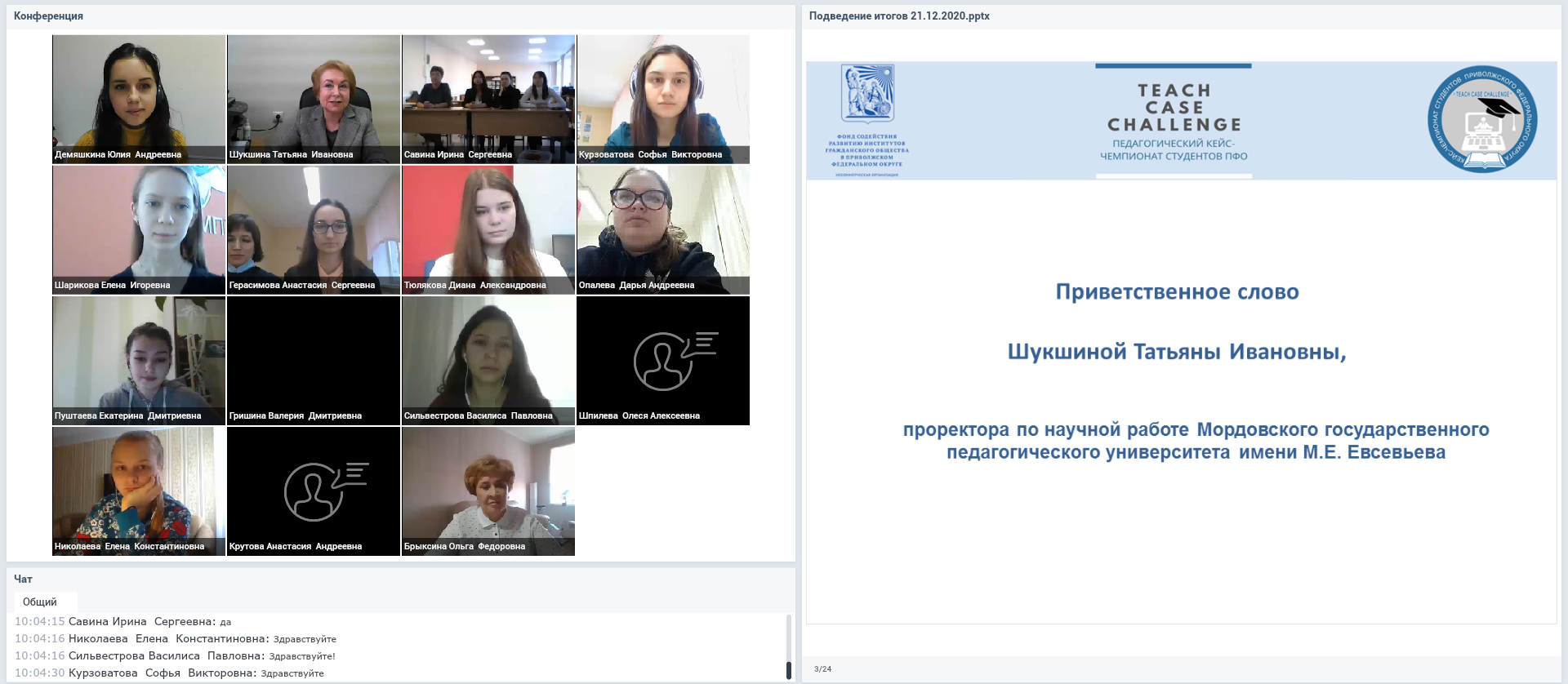Image resolution: width=1568 pixels, height=684 pixels.
Task: Select Курзоватова Софья Викторовна video tile
Action: (x=663, y=99)
